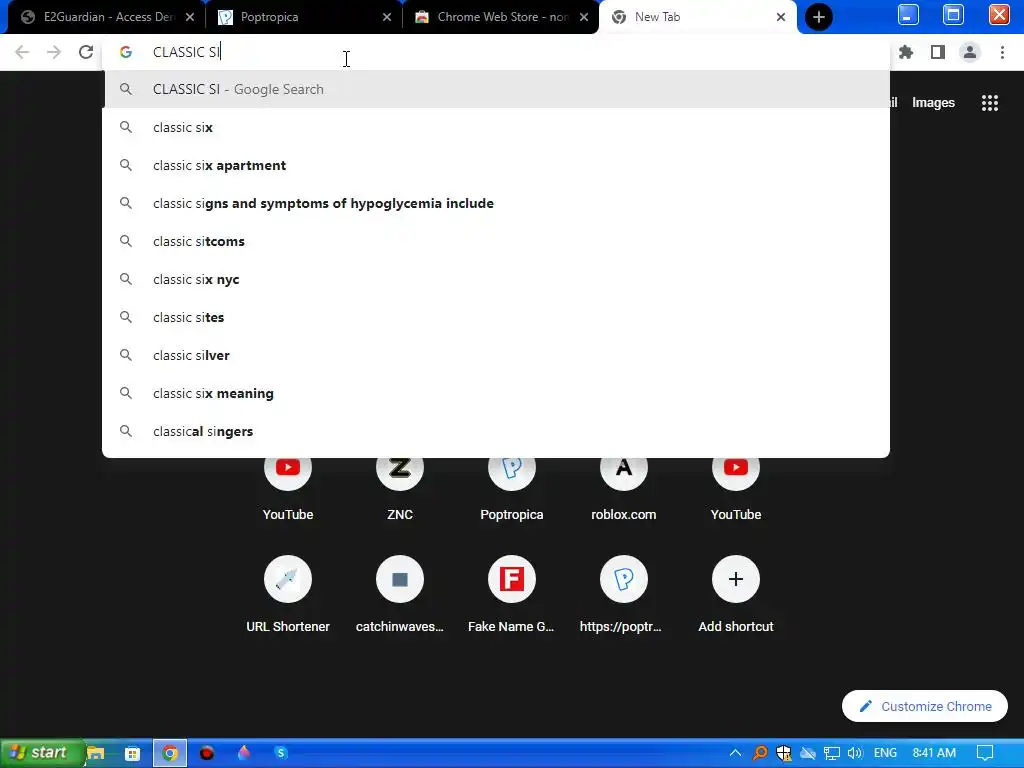Image resolution: width=1024 pixels, height=768 pixels.
Task: Open the Windows start button
Action: pos(42,753)
